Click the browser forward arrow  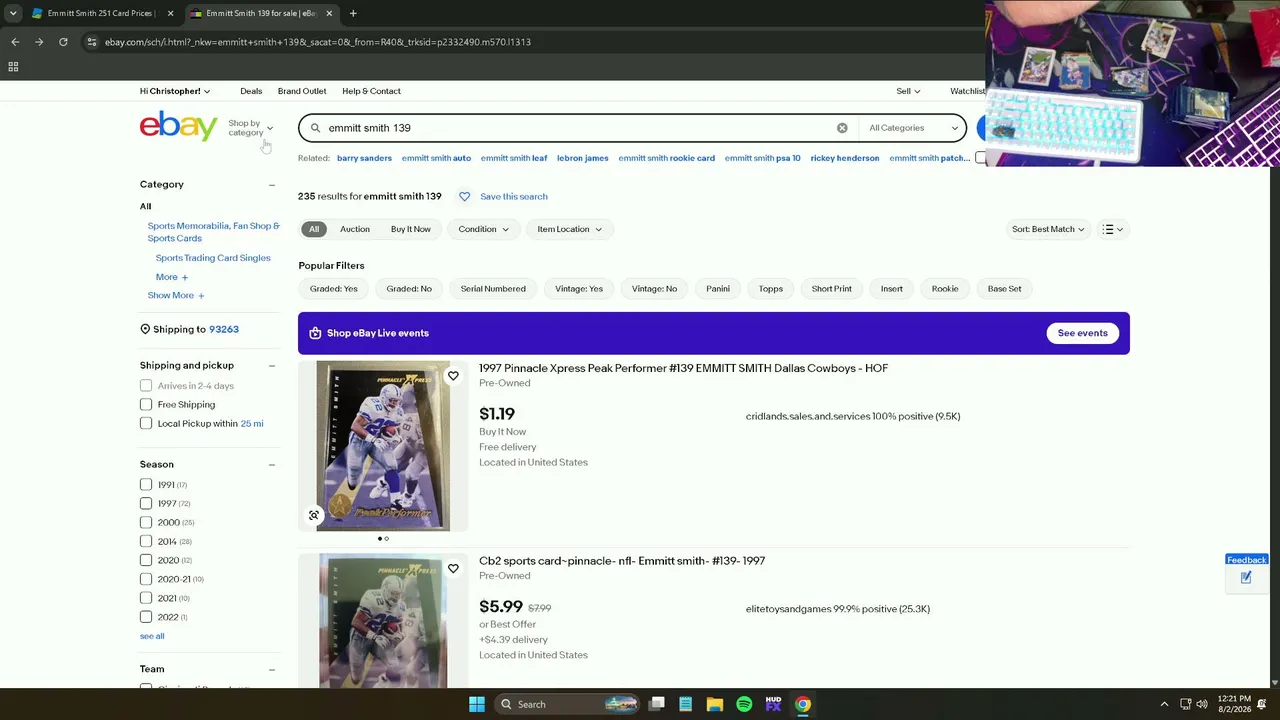point(39,42)
